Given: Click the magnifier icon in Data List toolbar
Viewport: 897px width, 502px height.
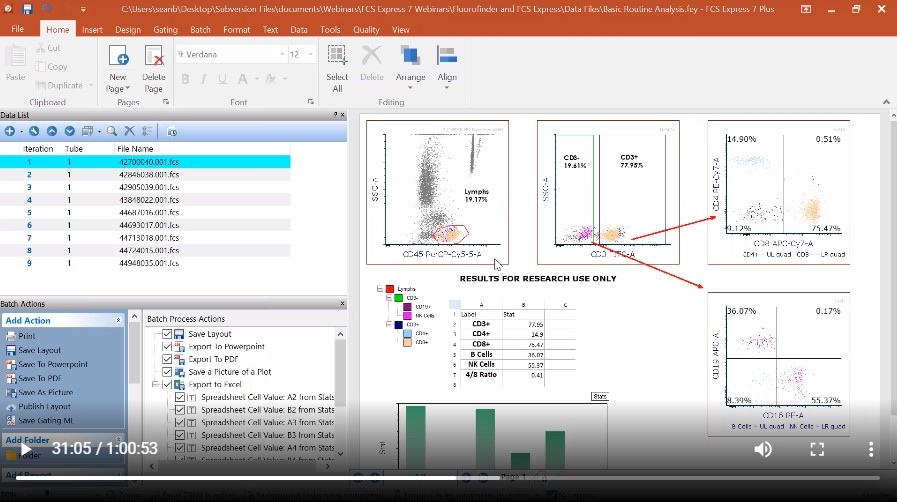Looking at the screenshot, I should pyautogui.click(x=112, y=132).
